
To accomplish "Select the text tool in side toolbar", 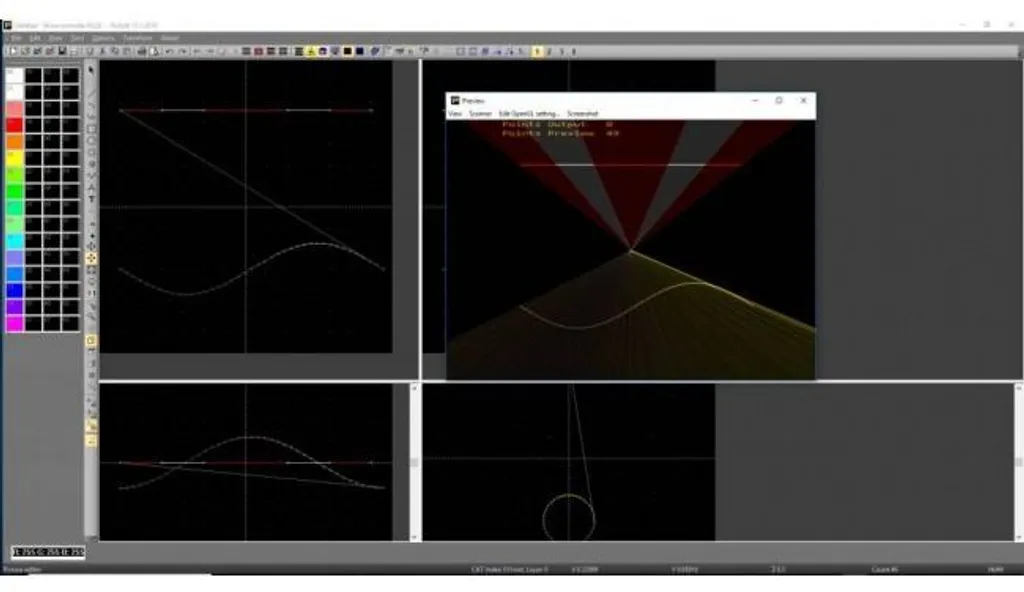I will tap(91, 199).
